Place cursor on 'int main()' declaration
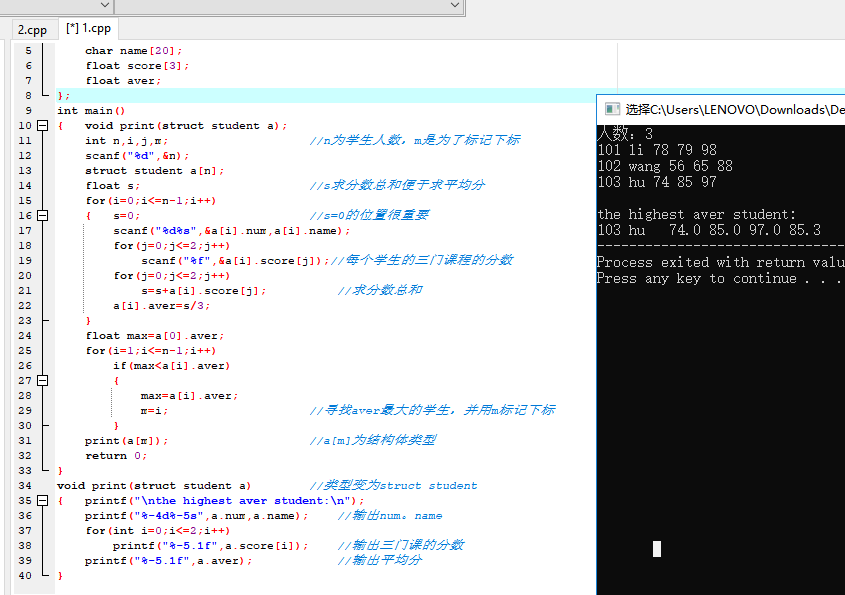The image size is (845, 595). coord(91,111)
